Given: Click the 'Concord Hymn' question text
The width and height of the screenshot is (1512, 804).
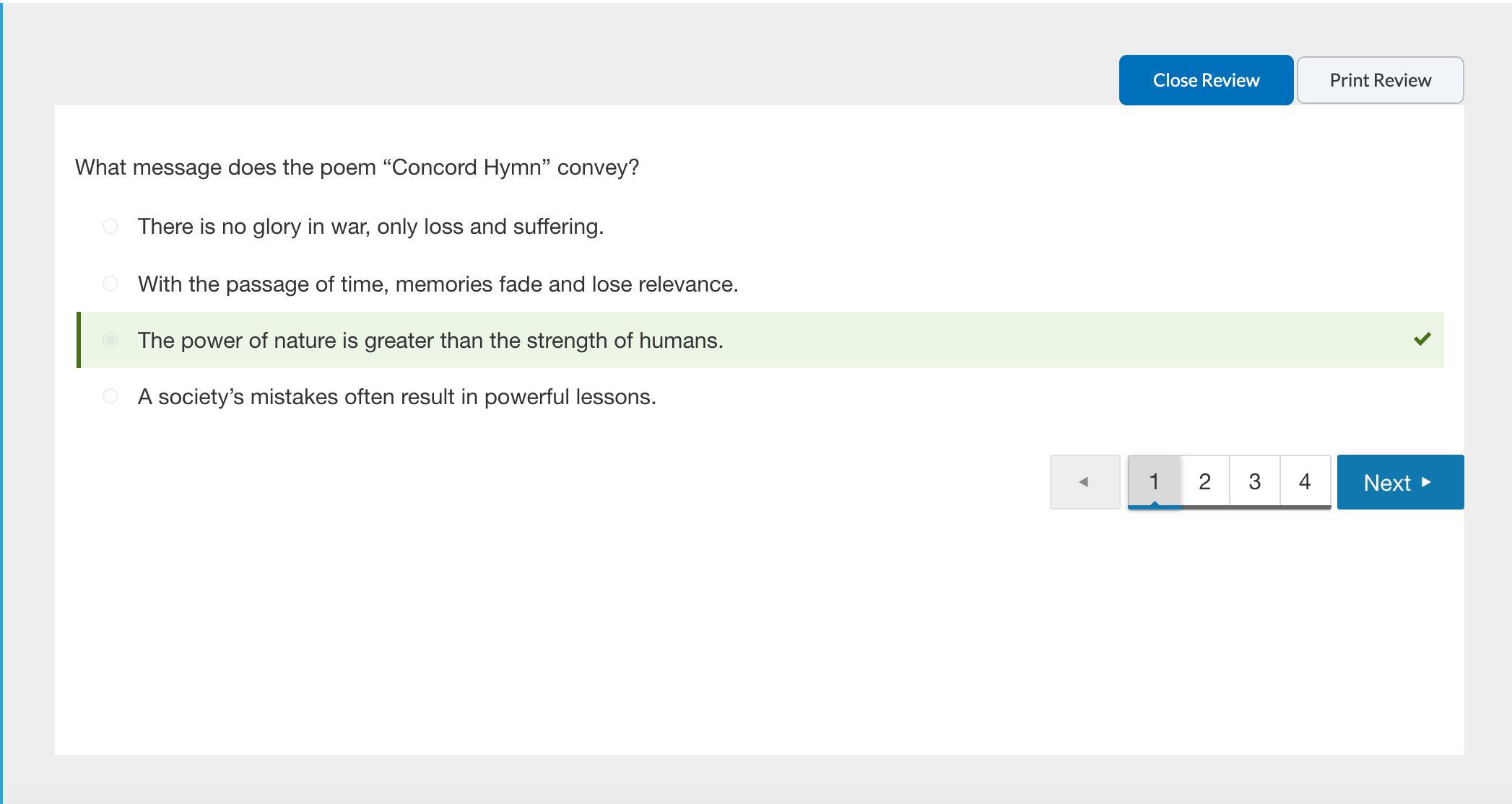Looking at the screenshot, I should (x=357, y=167).
